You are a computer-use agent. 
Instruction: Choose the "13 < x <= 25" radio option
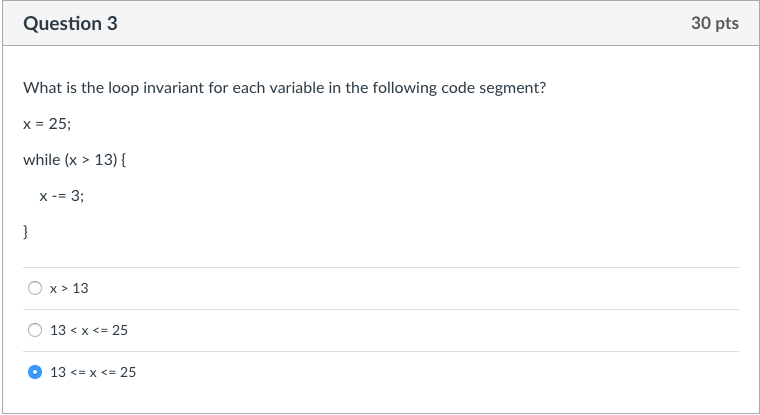tap(35, 331)
